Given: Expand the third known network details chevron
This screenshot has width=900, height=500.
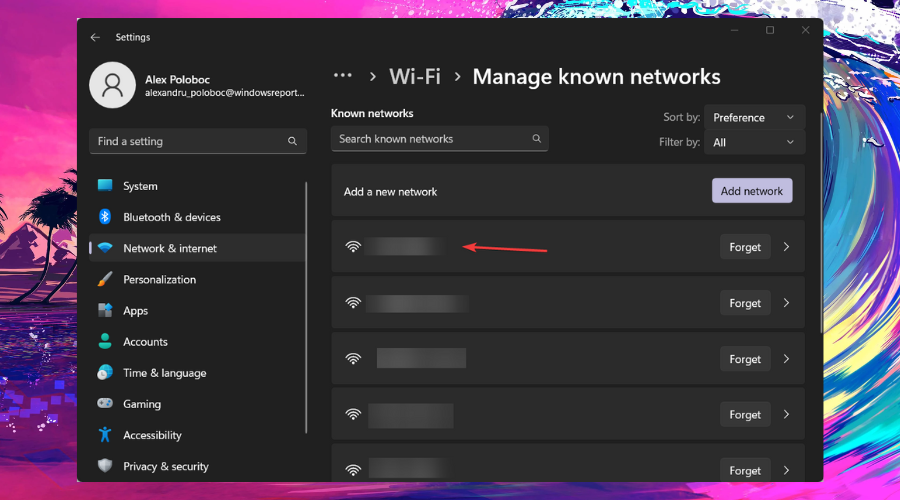Looking at the screenshot, I should 786,359.
